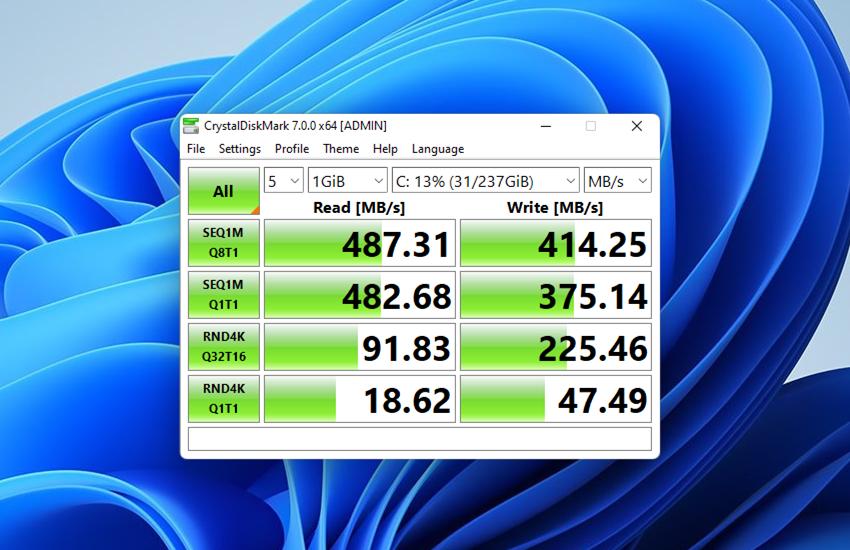The image size is (850, 550).
Task: Open the Help menu
Action: coord(385,148)
